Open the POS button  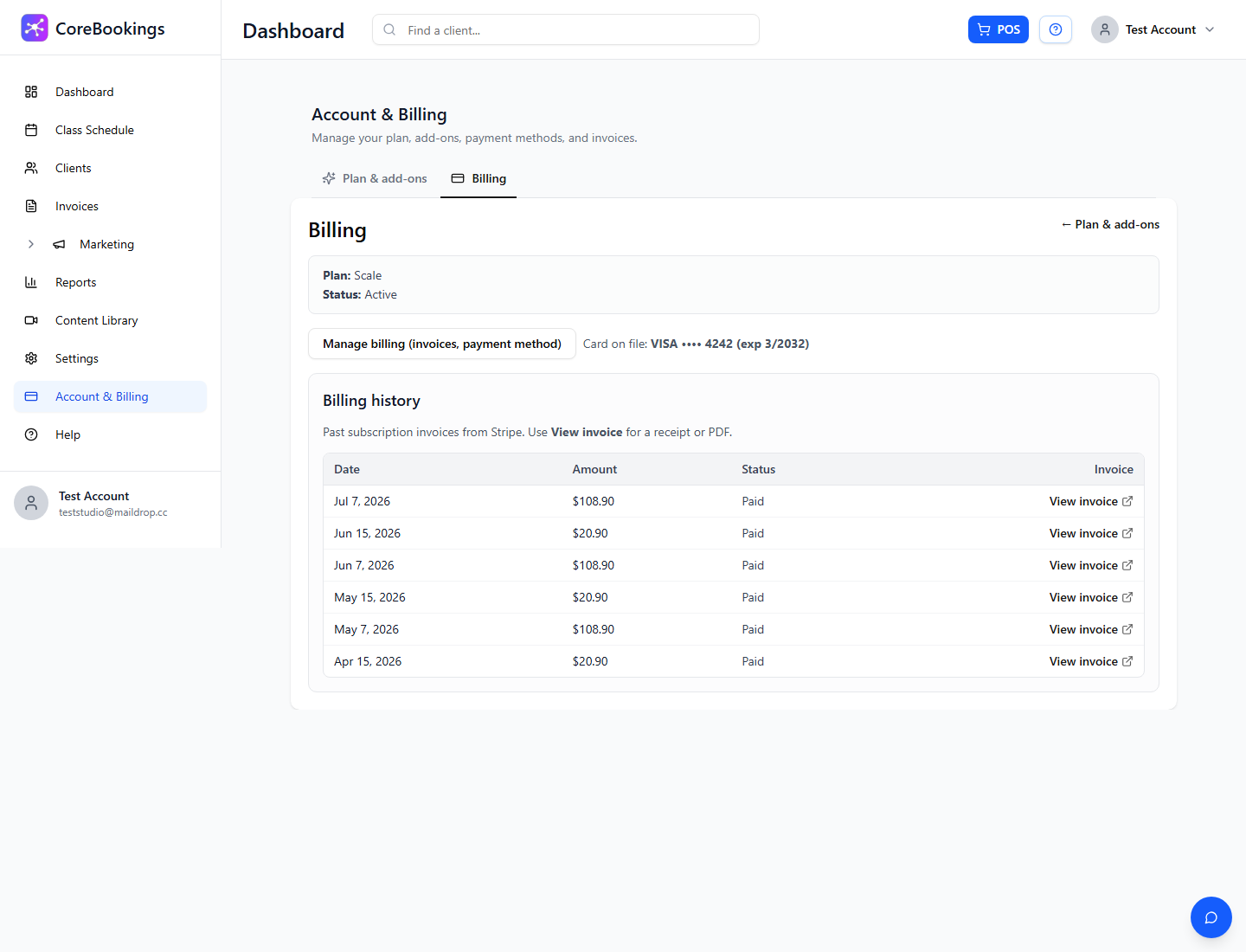coord(999,29)
